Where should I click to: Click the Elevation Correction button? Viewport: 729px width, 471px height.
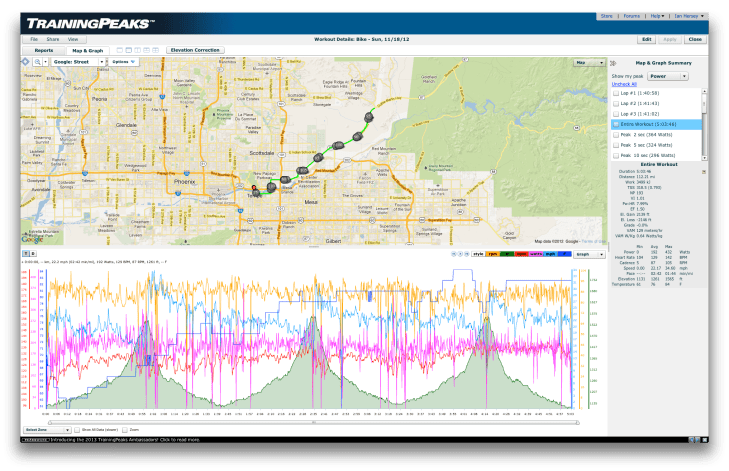197,49
